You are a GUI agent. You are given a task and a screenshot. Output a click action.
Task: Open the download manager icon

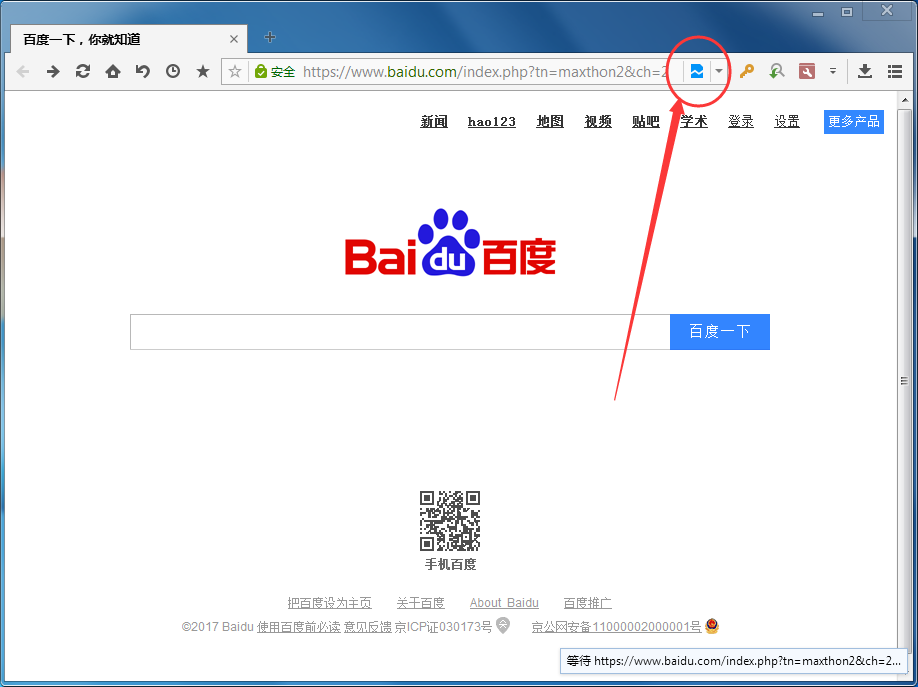864,71
